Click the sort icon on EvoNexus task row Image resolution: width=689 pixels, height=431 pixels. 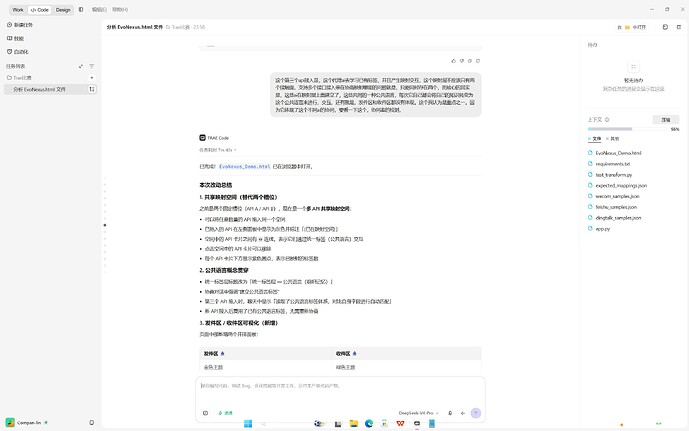(x=92, y=89)
